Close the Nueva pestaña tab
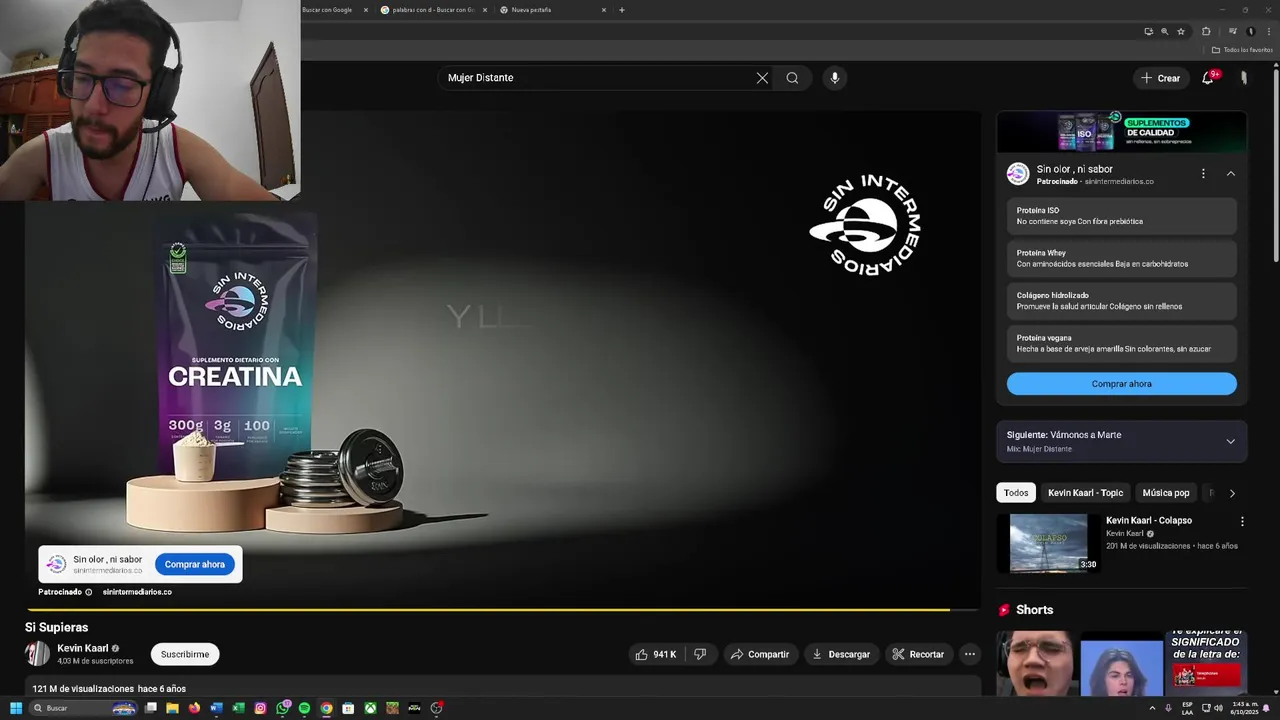Image resolution: width=1280 pixels, height=720 pixels. pyautogui.click(x=604, y=10)
